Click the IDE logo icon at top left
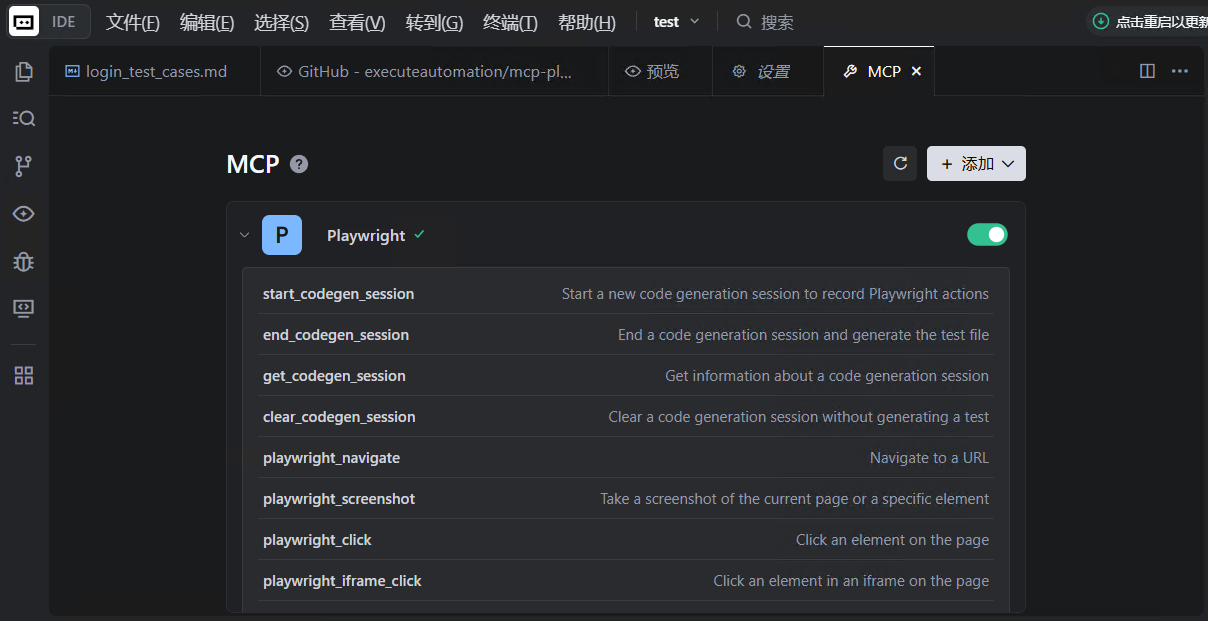 24,21
